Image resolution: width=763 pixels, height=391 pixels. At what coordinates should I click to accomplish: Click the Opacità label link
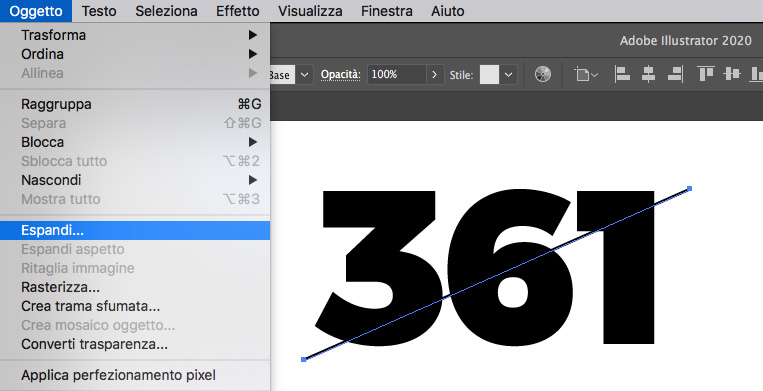341,75
